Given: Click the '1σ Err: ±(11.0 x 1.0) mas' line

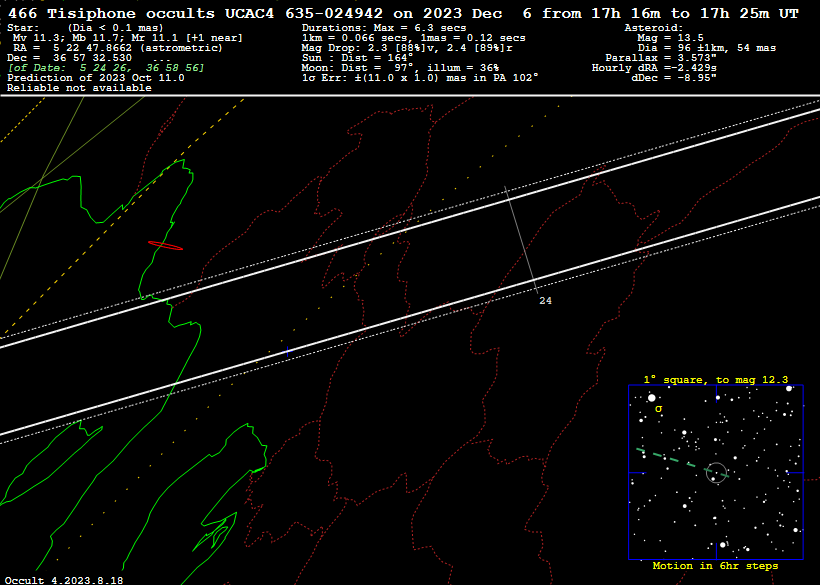Looking at the screenshot, I should (x=420, y=78).
